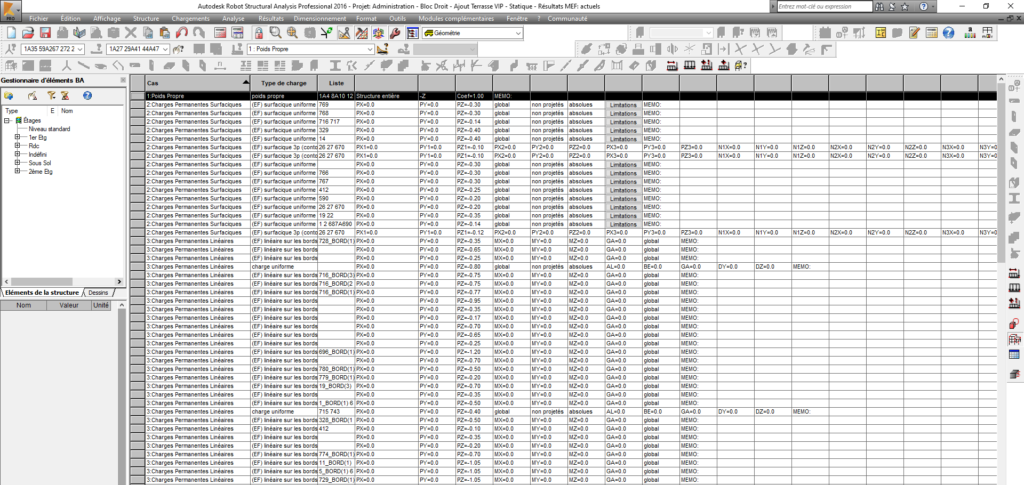Click Limitations button in list 329 row
1024x485 pixels.
[623, 131]
